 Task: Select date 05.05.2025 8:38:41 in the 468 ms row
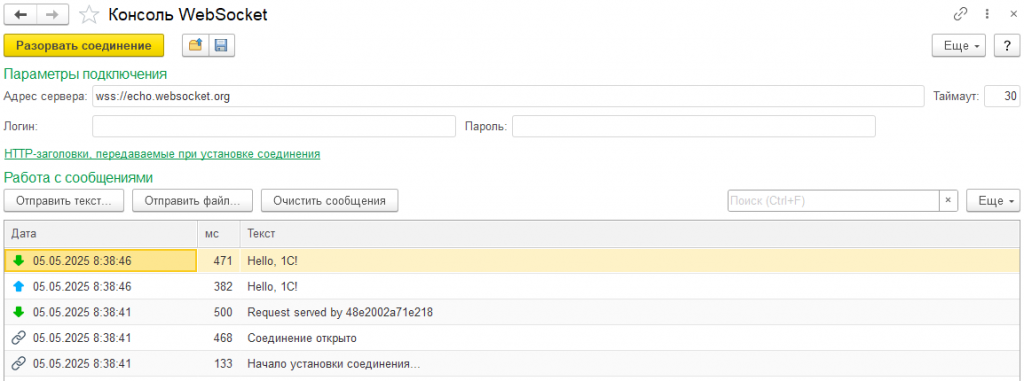tap(82, 338)
